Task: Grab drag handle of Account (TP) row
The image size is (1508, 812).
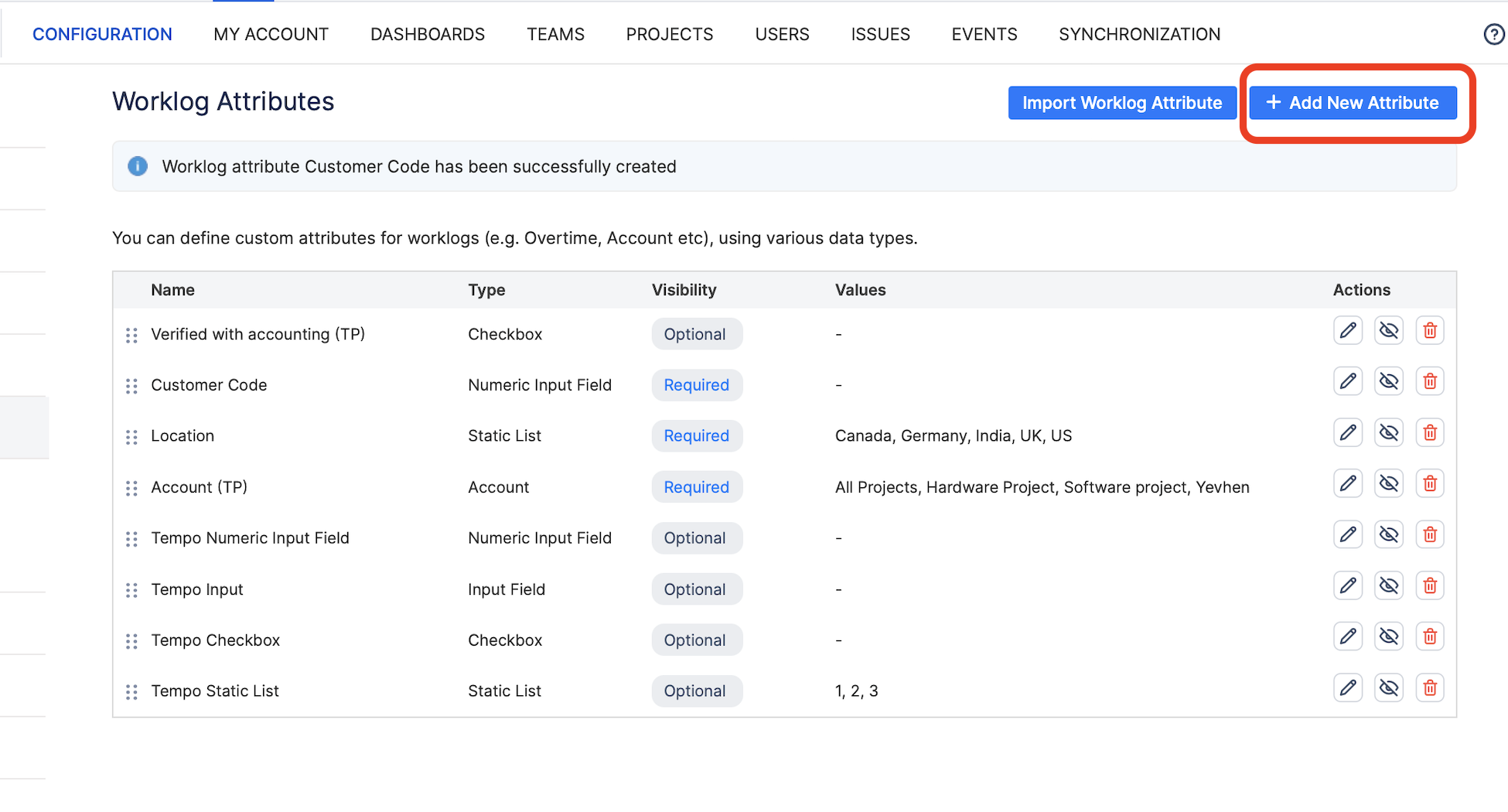Action: pyautogui.click(x=131, y=488)
